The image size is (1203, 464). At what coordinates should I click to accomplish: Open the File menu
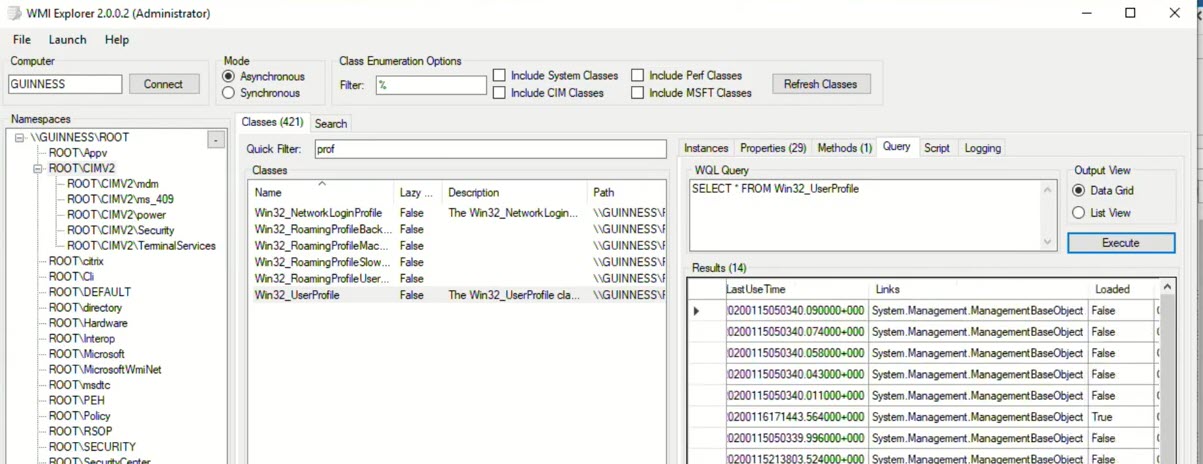[x=22, y=39]
